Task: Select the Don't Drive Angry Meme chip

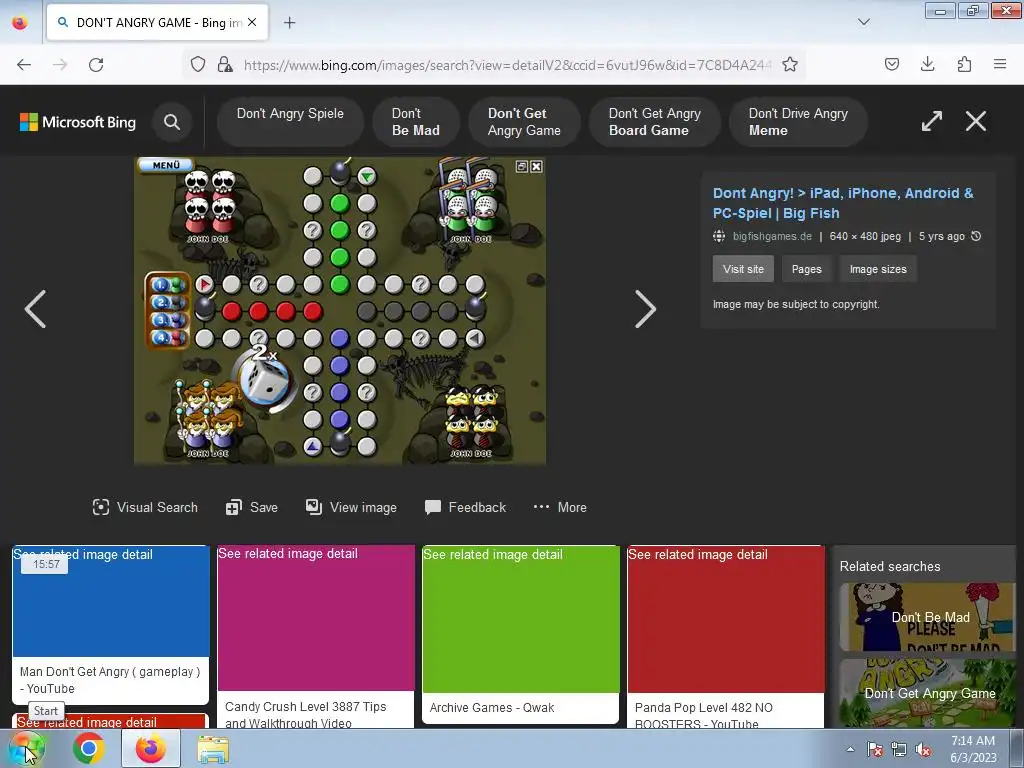Action: tap(798, 121)
